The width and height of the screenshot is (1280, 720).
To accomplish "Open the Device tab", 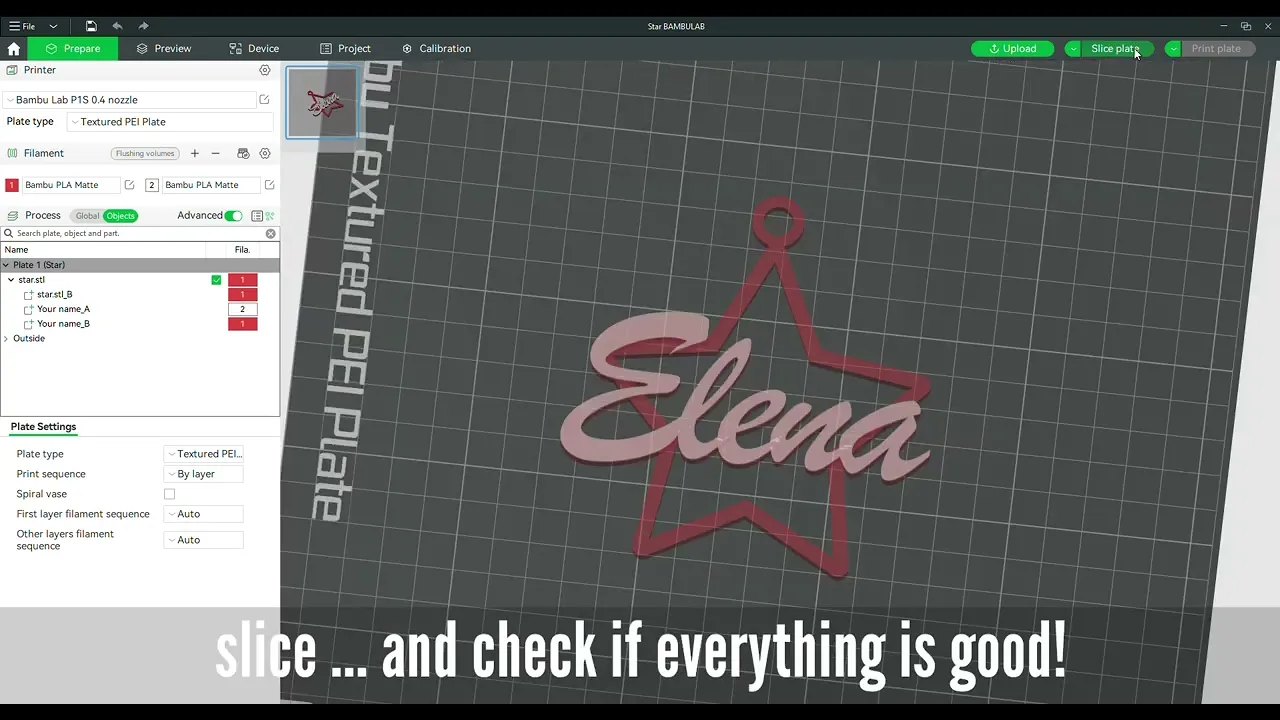I will [x=254, y=48].
